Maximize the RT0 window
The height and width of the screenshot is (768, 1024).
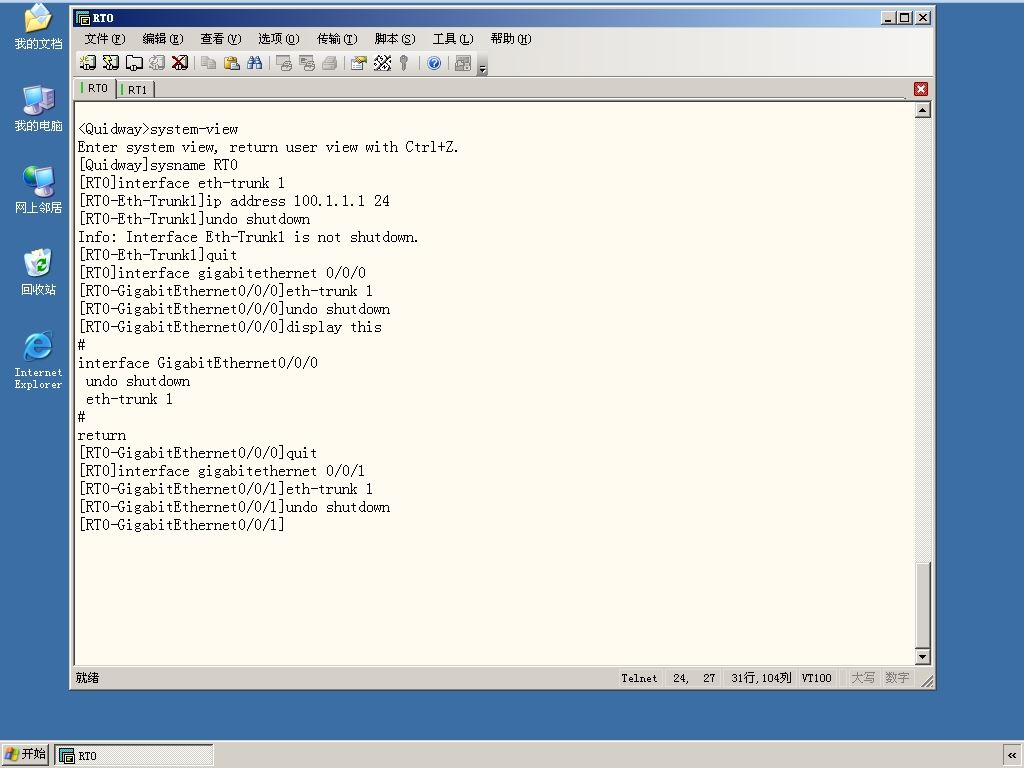pos(904,18)
